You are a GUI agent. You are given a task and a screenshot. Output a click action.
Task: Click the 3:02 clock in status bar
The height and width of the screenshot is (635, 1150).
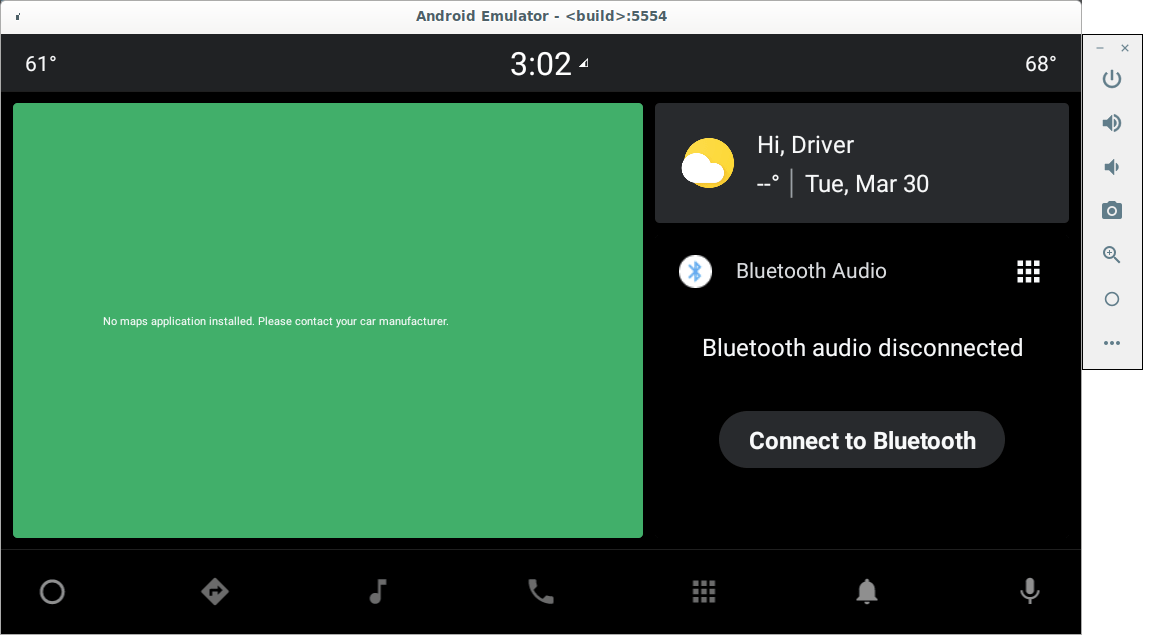click(541, 64)
